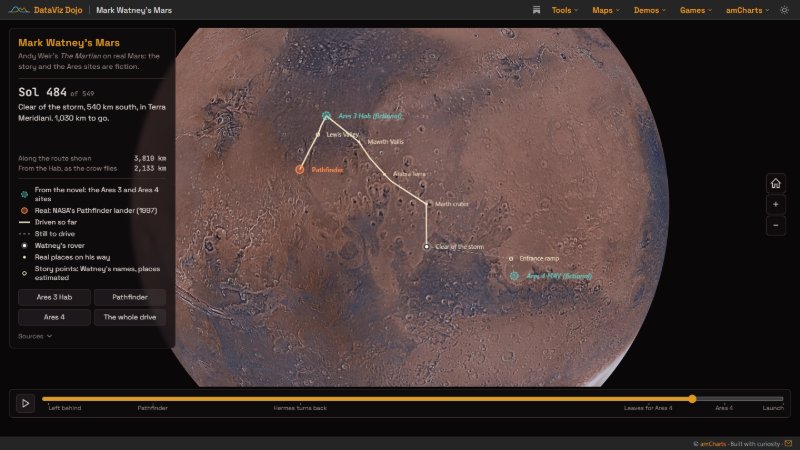800x450 pixels.
Task: Click 'Driven so far' legend line swatch
Action: [24, 222]
